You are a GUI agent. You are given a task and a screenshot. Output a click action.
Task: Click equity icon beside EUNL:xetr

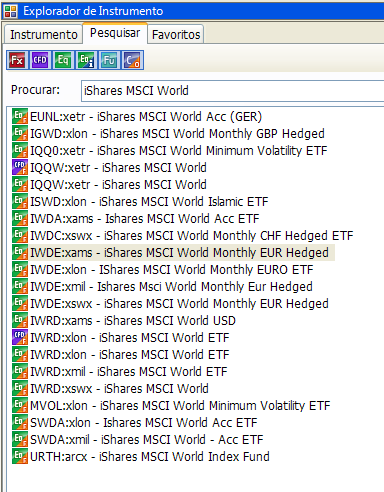[20, 116]
